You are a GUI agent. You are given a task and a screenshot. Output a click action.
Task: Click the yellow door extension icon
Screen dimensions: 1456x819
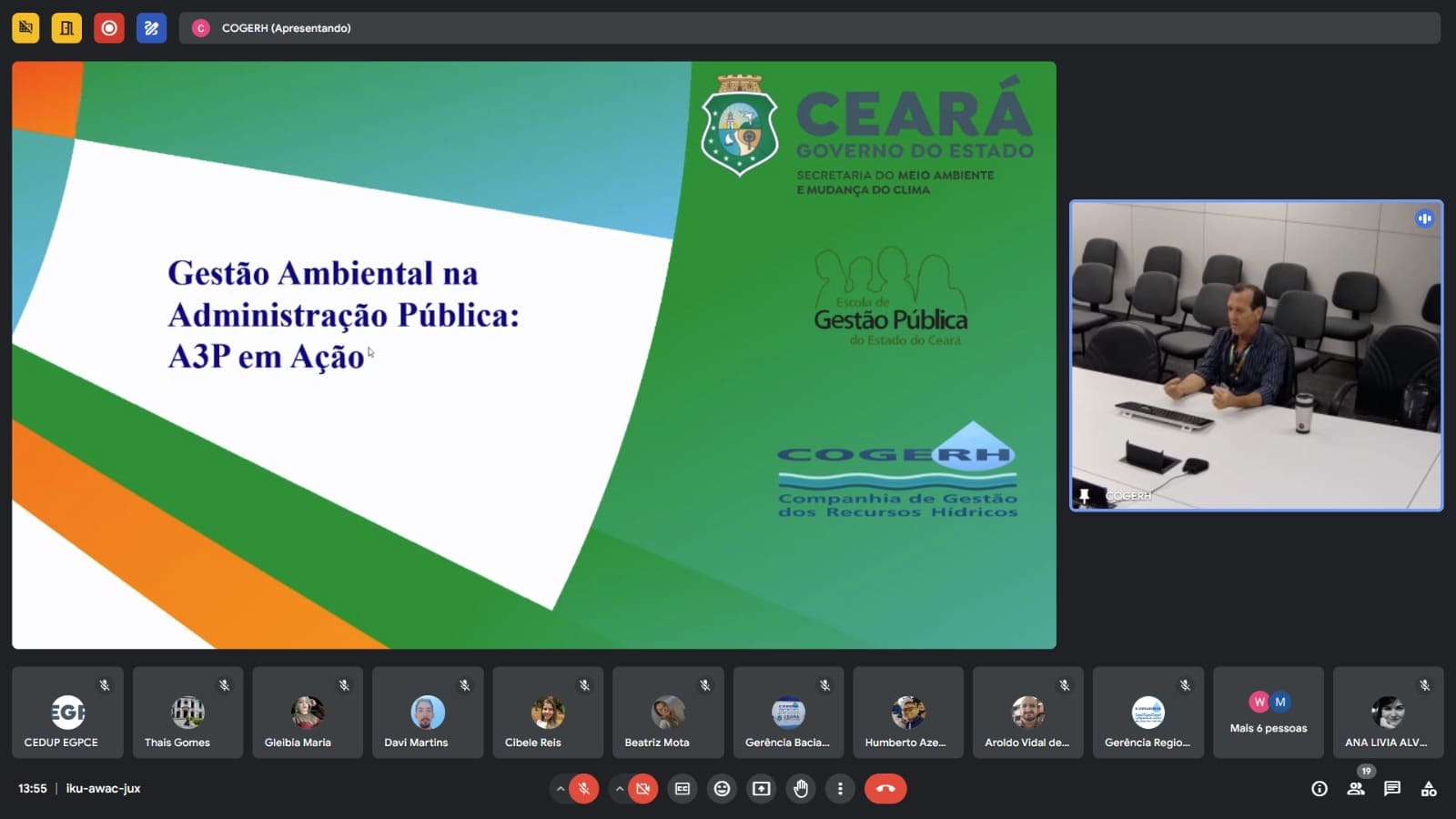click(66, 28)
